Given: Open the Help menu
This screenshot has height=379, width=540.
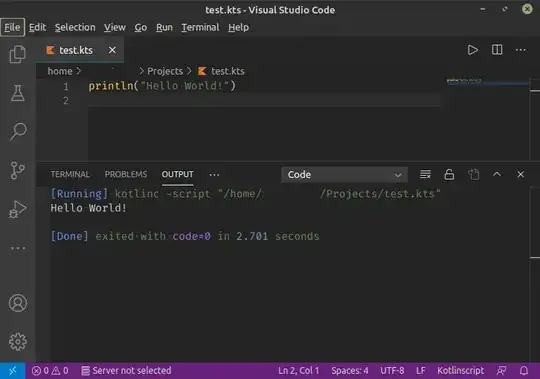Looking at the screenshot, I should pos(238,27).
